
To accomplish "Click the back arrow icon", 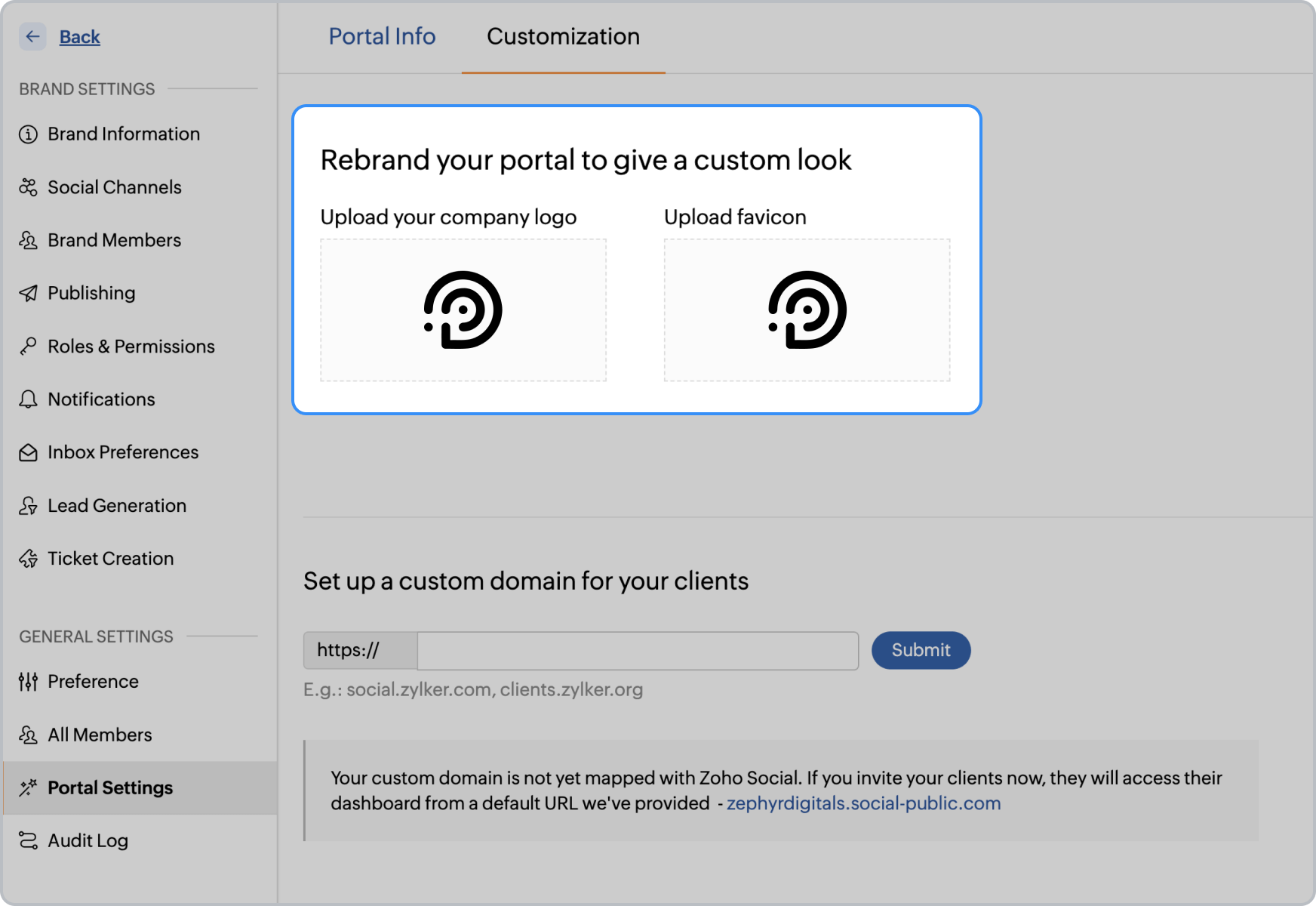I will click(x=32, y=36).
